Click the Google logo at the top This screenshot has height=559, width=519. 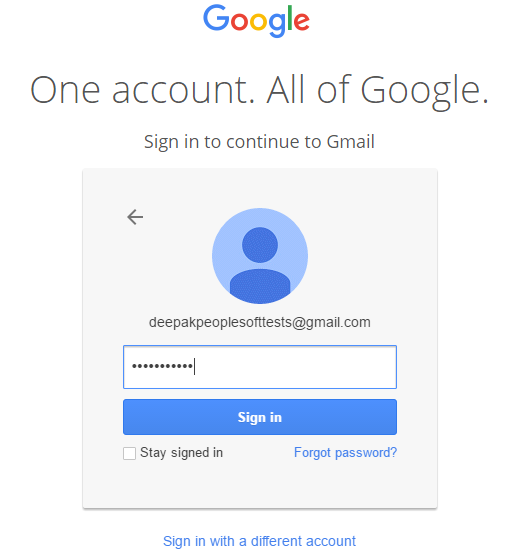[256, 21]
